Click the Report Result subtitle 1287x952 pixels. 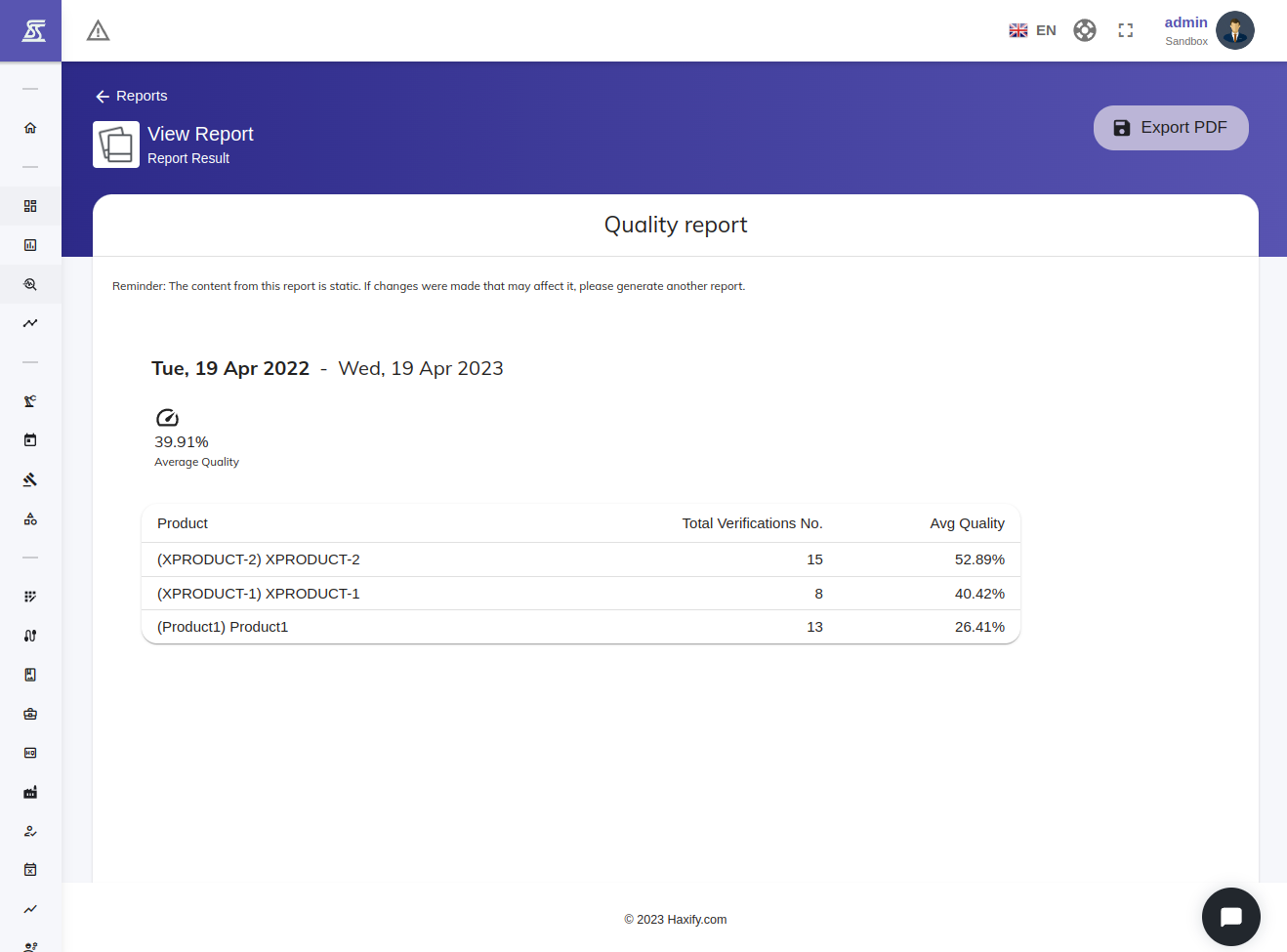click(188, 158)
